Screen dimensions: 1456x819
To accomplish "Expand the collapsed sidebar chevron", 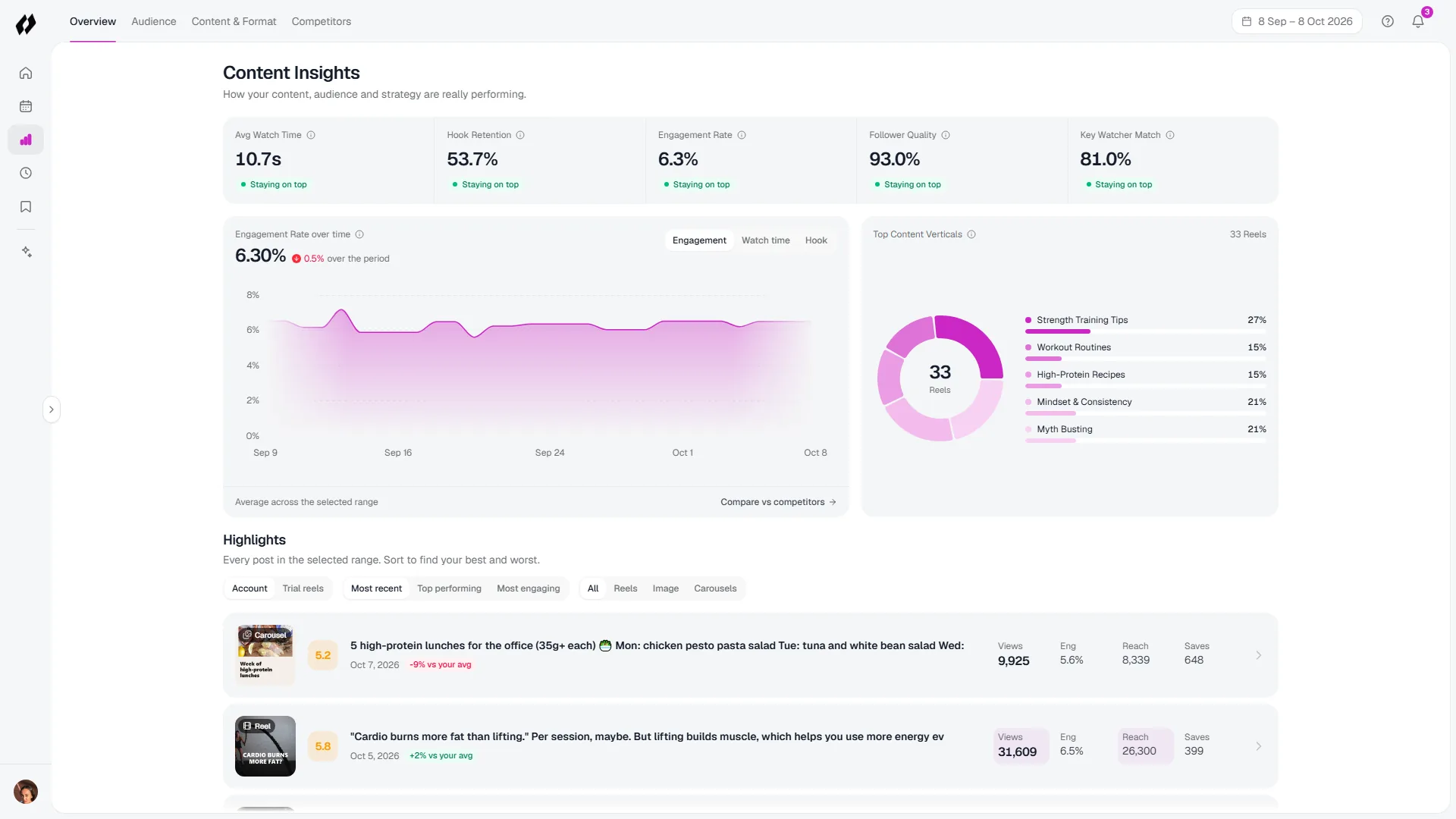I will pyautogui.click(x=52, y=409).
